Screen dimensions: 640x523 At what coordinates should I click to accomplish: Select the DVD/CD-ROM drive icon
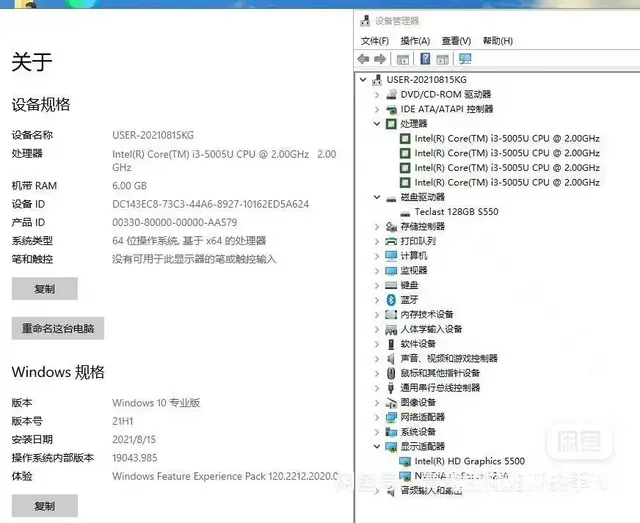coord(391,94)
